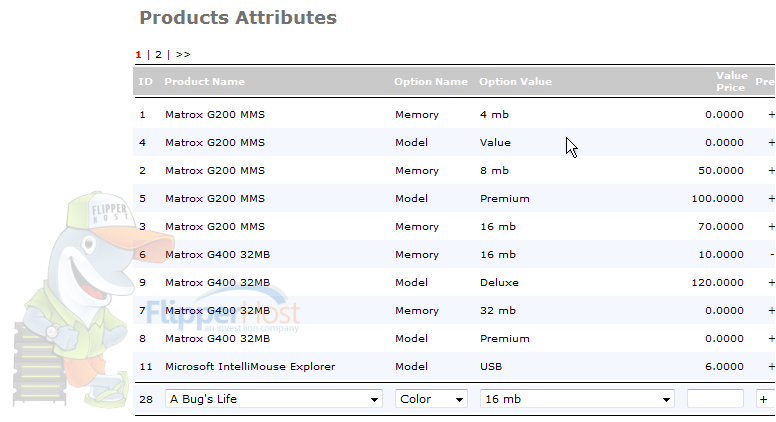Click the 120.0000 value price
The height and width of the screenshot is (422, 776).
point(717,282)
